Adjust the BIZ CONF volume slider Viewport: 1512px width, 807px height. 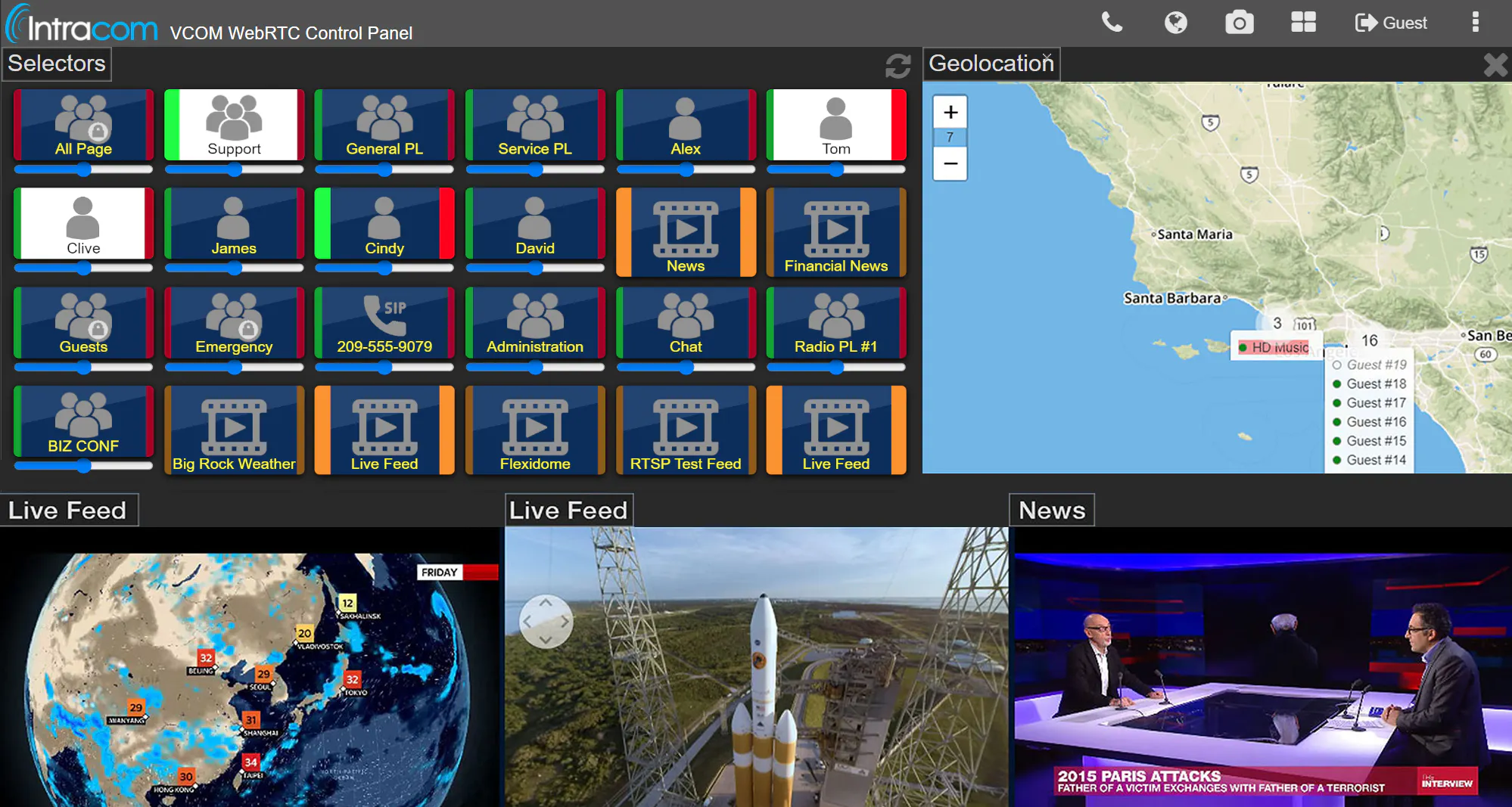pyautogui.click(x=83, y=466)
